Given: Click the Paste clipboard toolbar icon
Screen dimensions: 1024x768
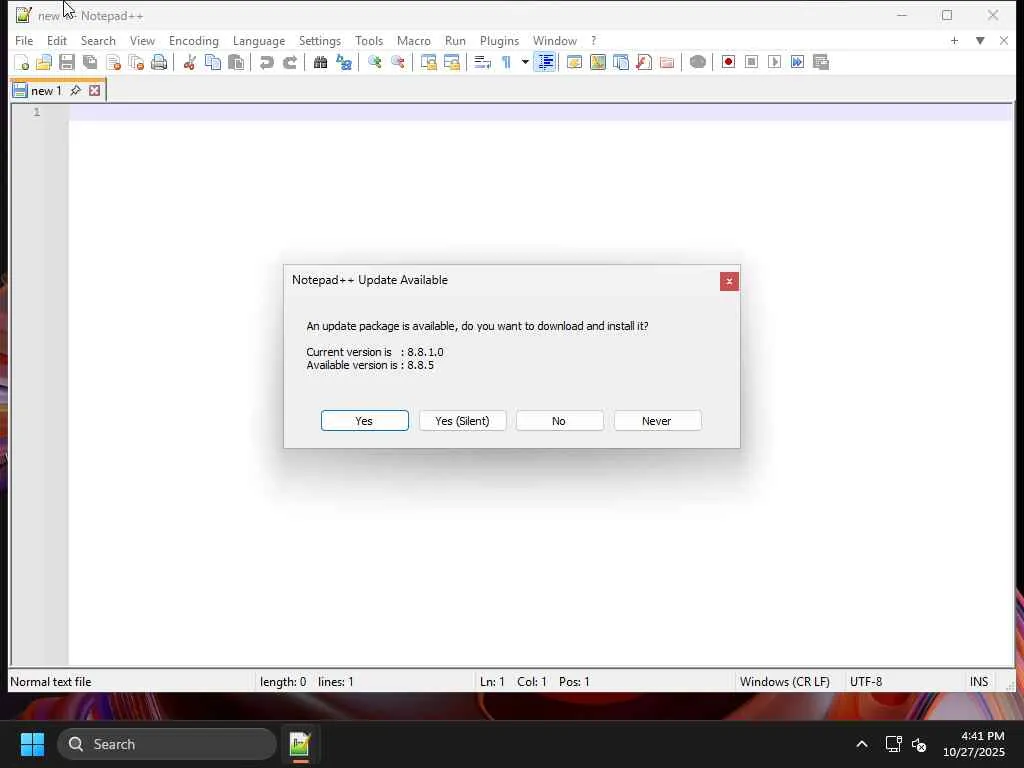Looking at the screenshot, I should tap(236, 62).
